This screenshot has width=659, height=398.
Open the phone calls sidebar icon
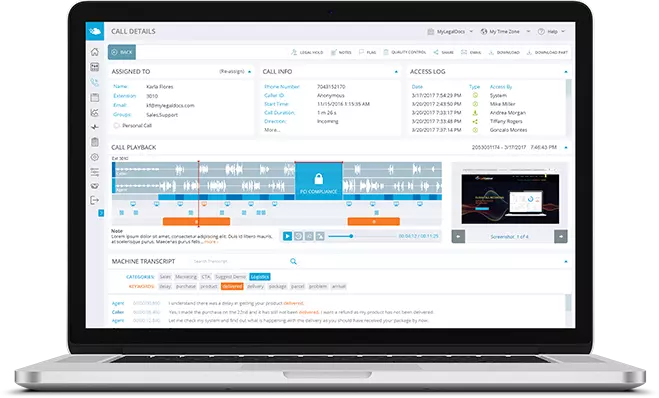click(95, 82)
